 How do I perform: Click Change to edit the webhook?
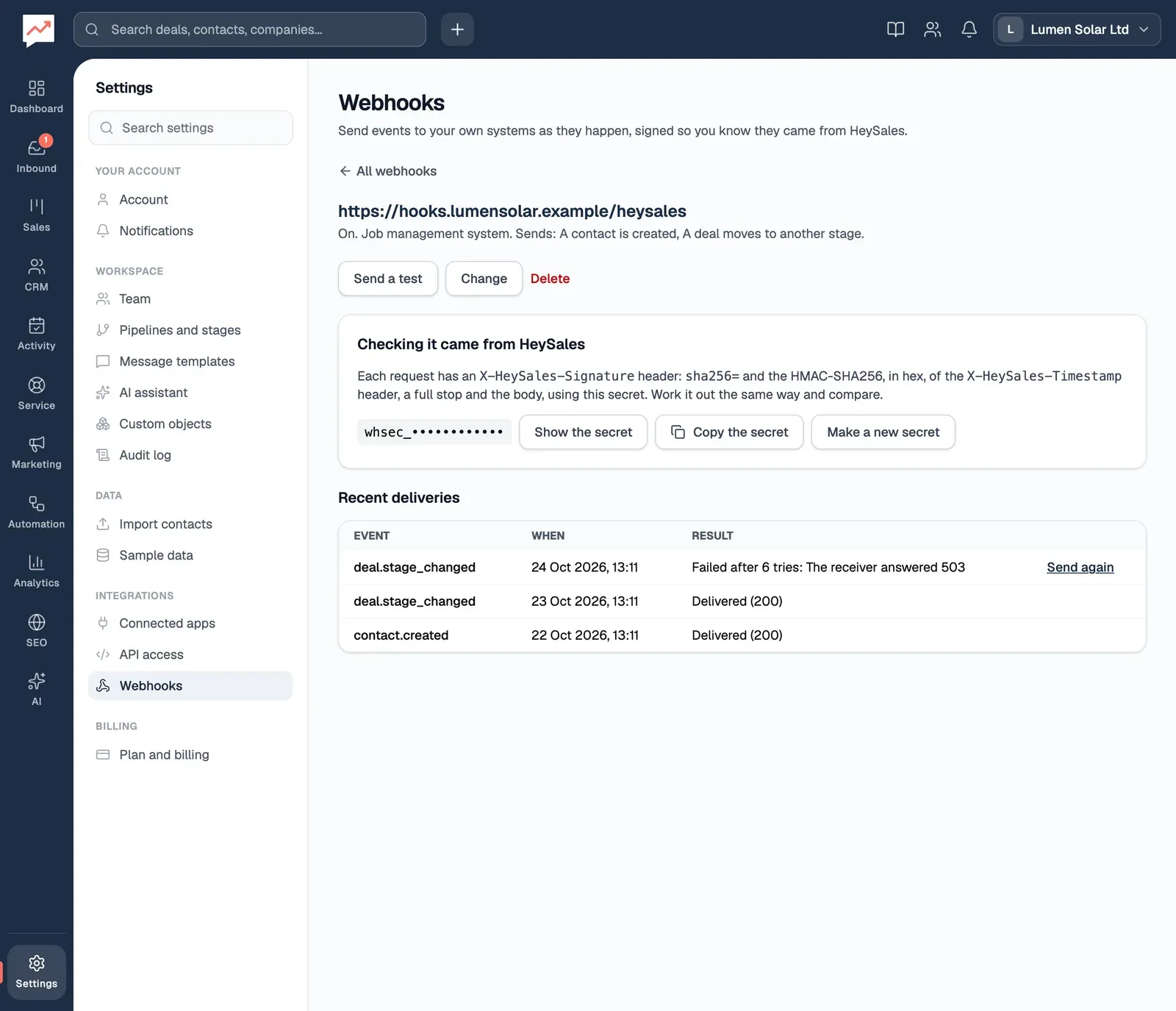pyautogui.click(x=484, y=279)
